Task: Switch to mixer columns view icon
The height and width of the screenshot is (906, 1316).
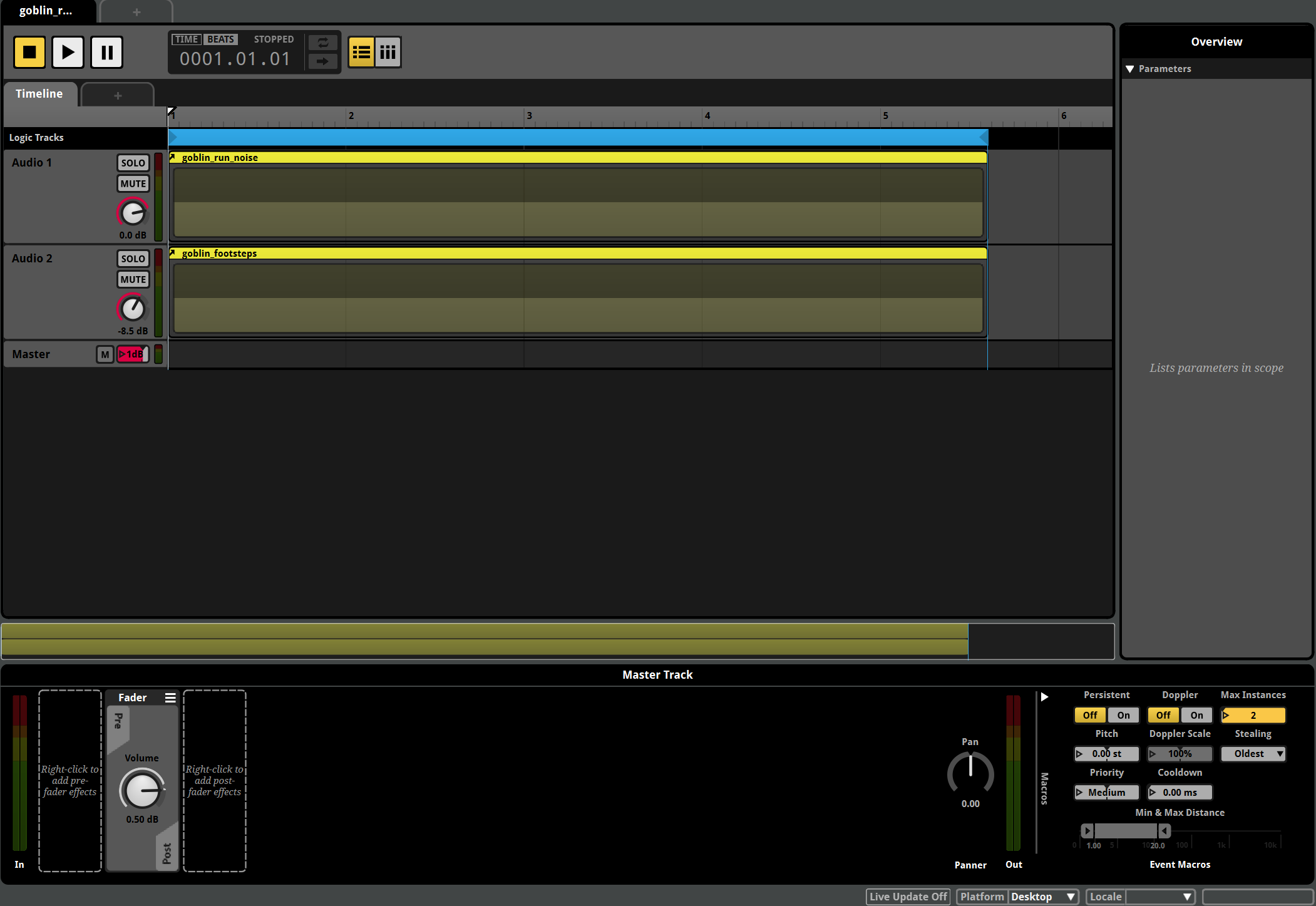Action: tap(388, 52)
